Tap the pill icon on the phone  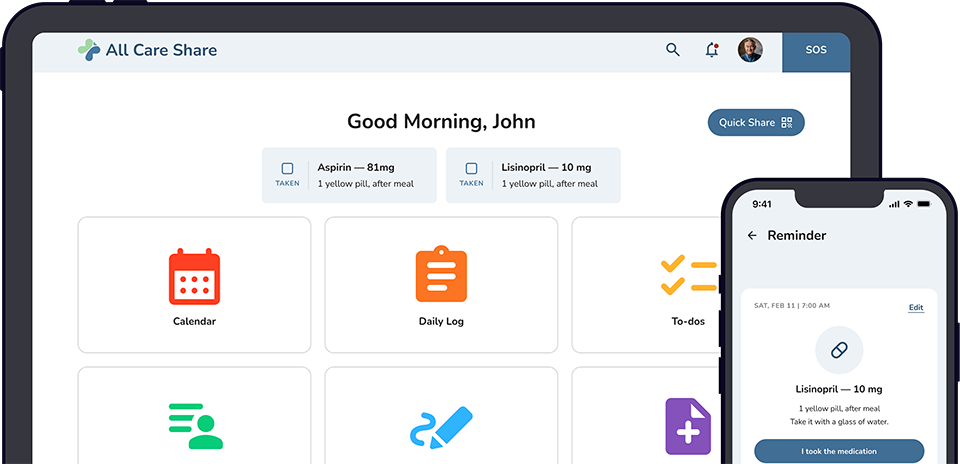tap(839, 350)
